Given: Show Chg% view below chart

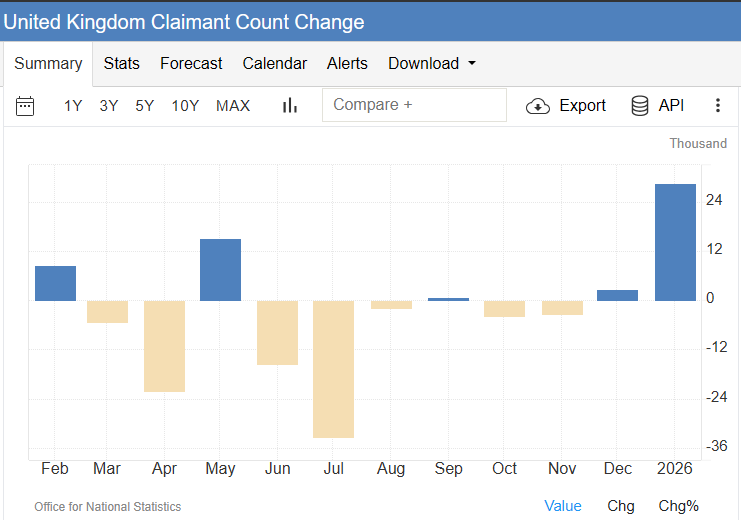Looking at the screenshot, I should [x=678, y=506].
